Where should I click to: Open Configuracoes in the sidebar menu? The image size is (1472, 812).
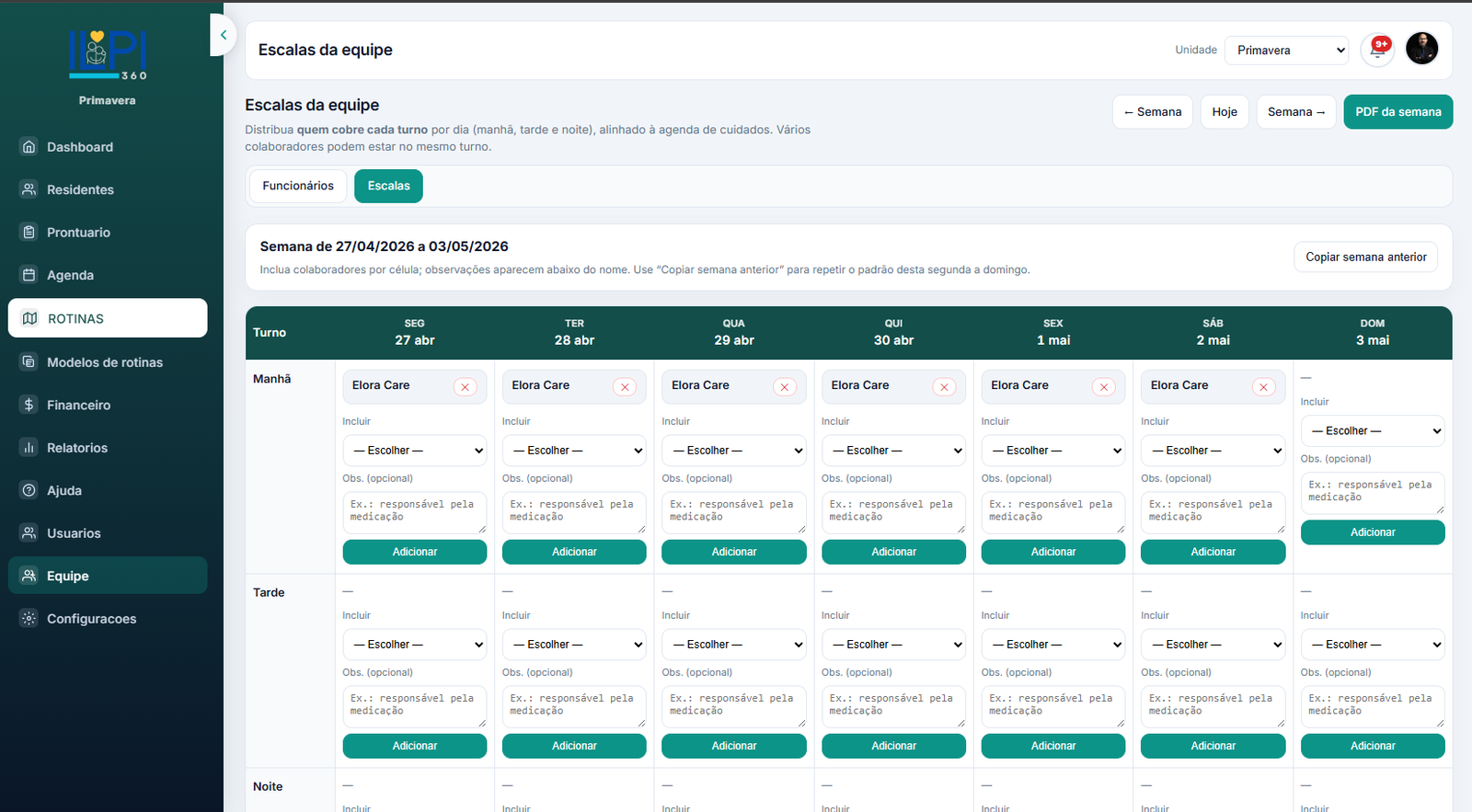108,619
